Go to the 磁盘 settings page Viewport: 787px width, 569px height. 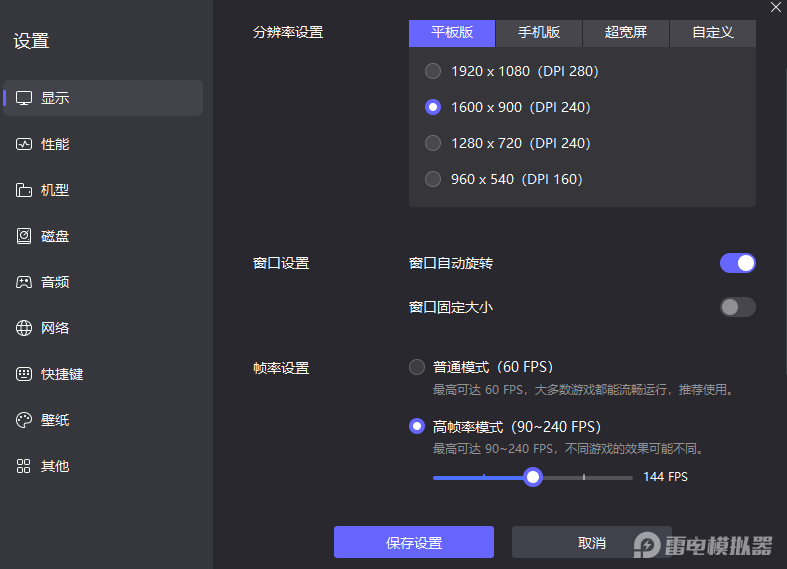coord(103,236)
